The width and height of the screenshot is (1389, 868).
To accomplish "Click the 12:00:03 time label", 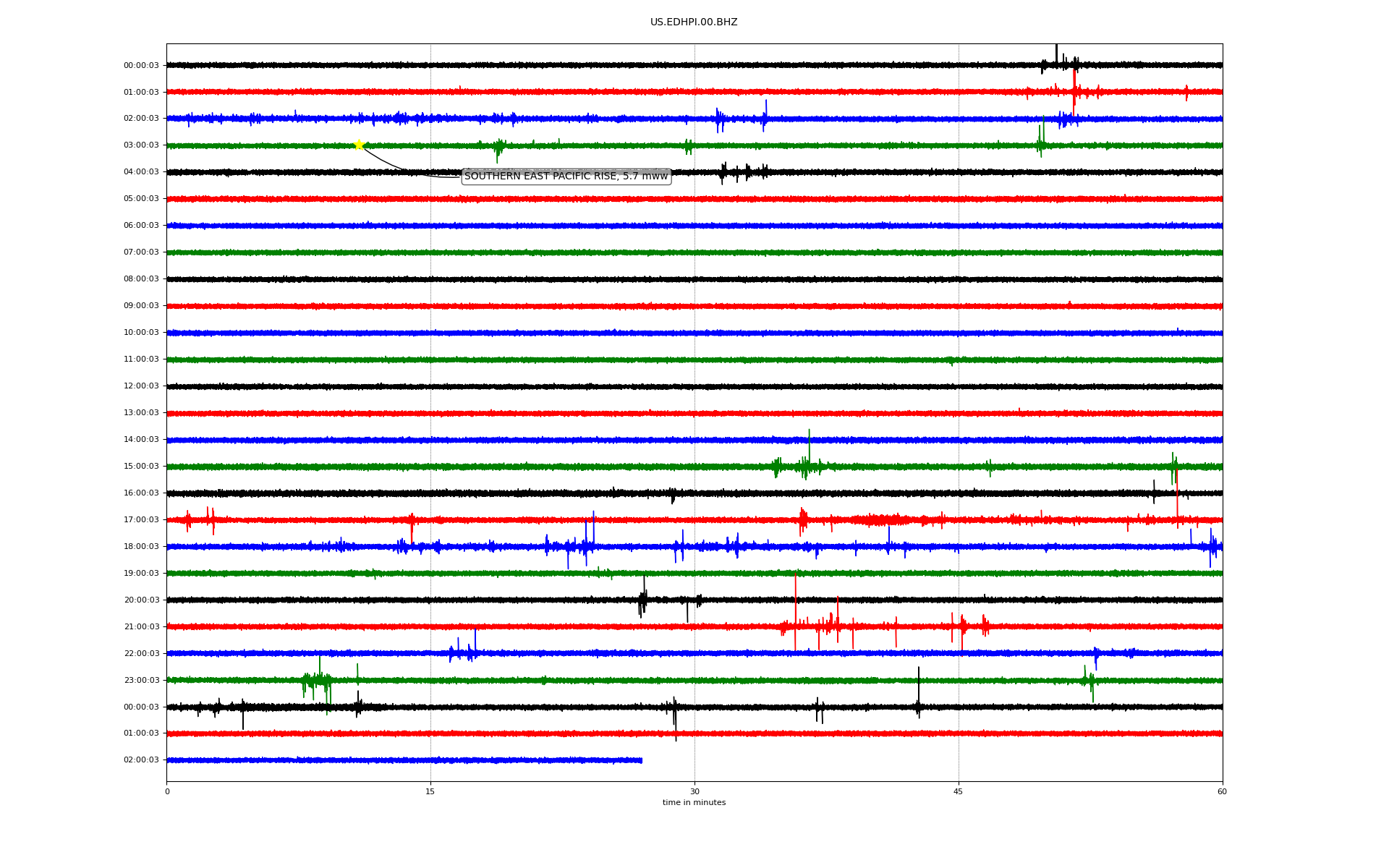I will tap(141, 386).
